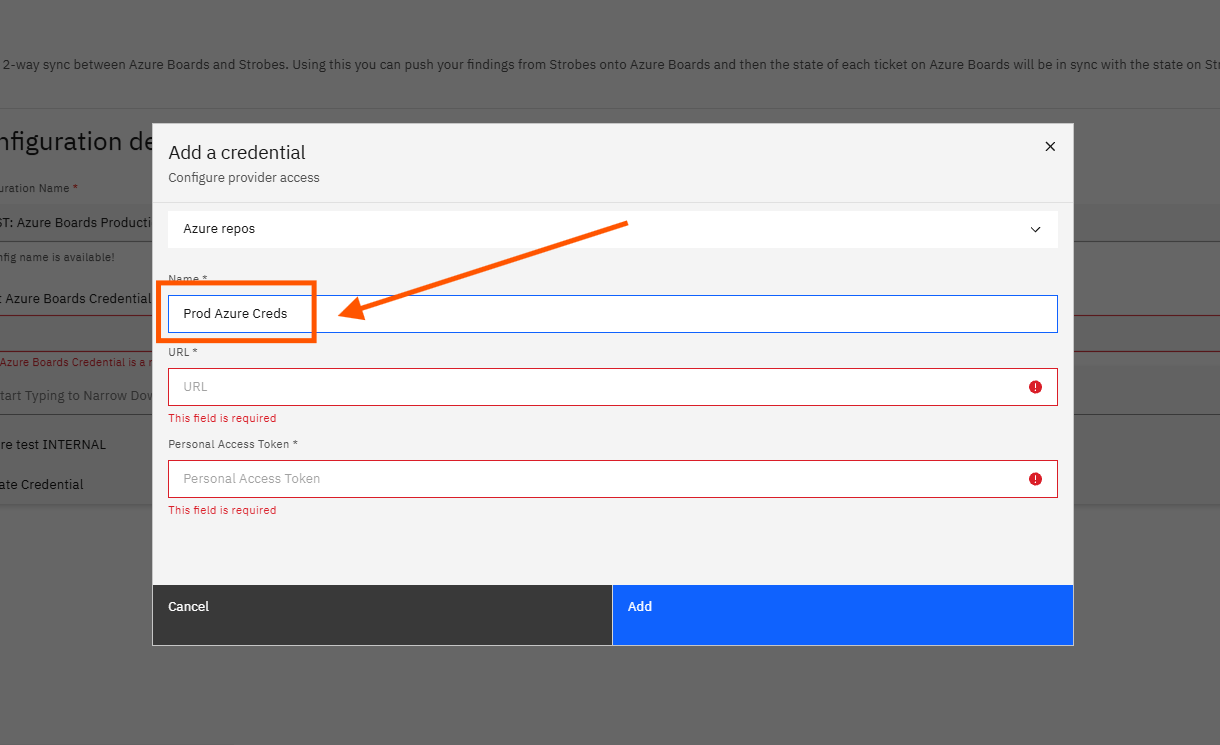1220x745 pixels.
Task: Click the Configure provider access subtitle
Action: tap(244, 178)
